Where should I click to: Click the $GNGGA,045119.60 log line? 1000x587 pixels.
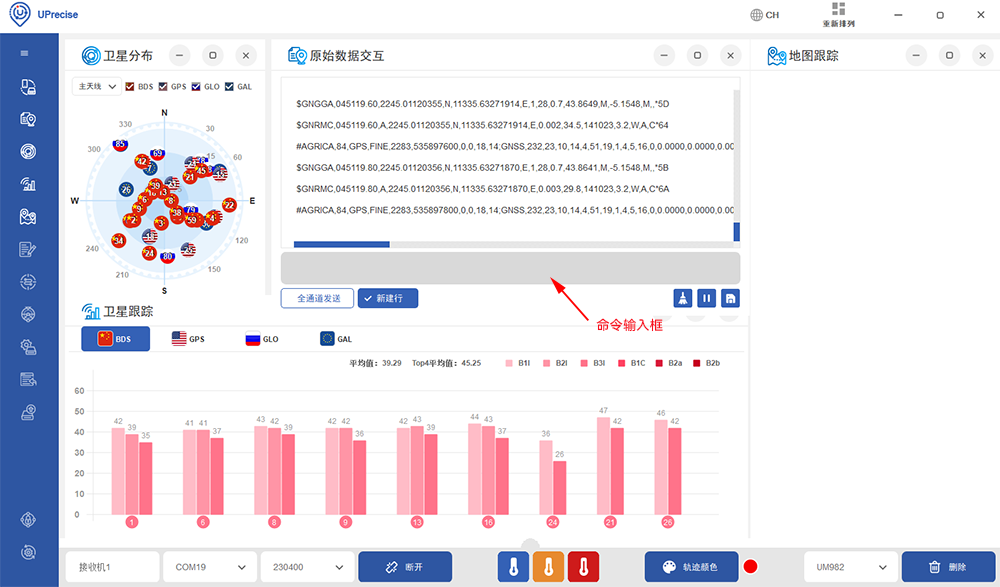(x=482, y=104)
